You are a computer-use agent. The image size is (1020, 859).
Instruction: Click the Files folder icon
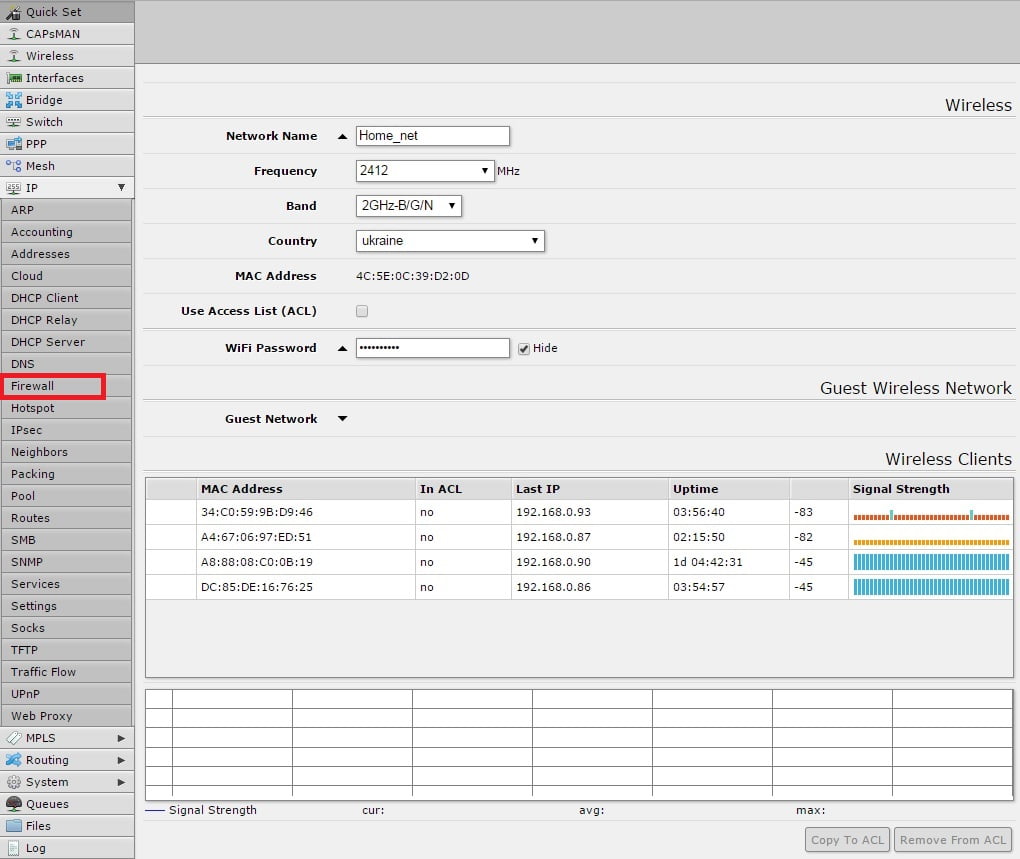13,826
